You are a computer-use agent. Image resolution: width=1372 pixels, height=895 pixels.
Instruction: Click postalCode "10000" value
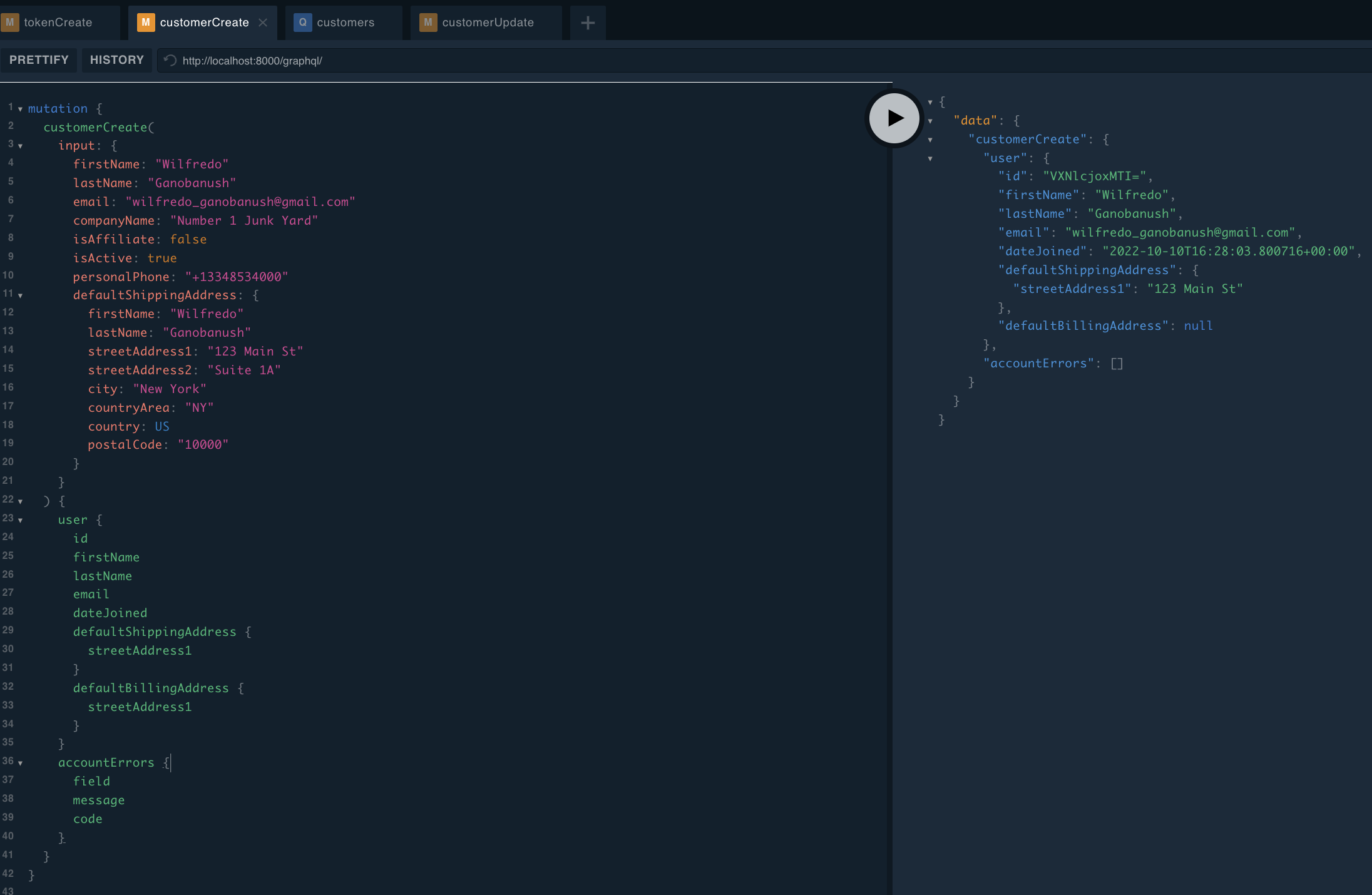(x=203, y=444)
